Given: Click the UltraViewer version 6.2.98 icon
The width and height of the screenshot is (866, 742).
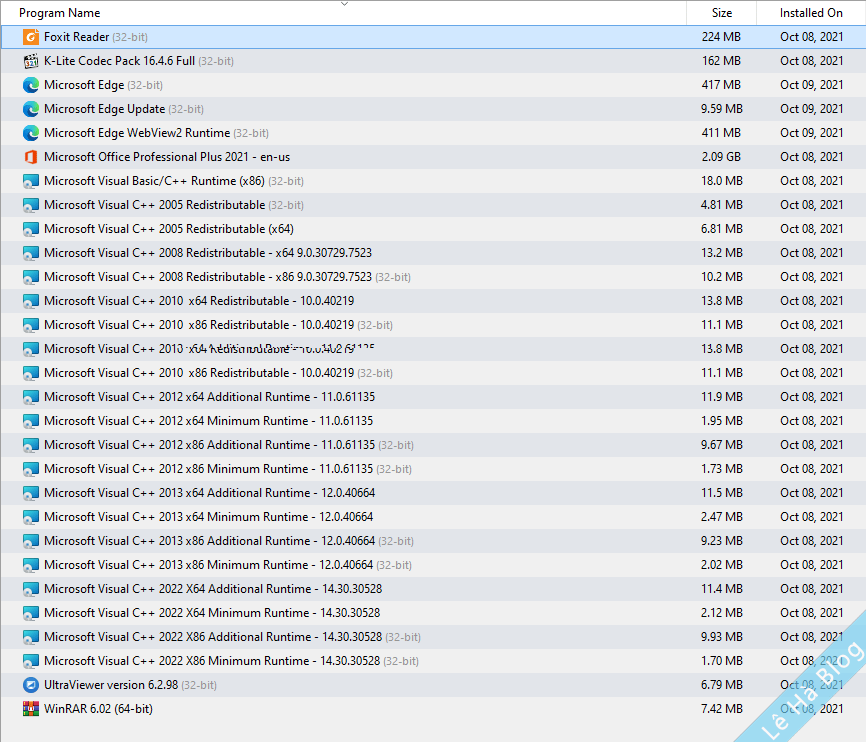Looking at the screenshot, I should tap(31, 685).
